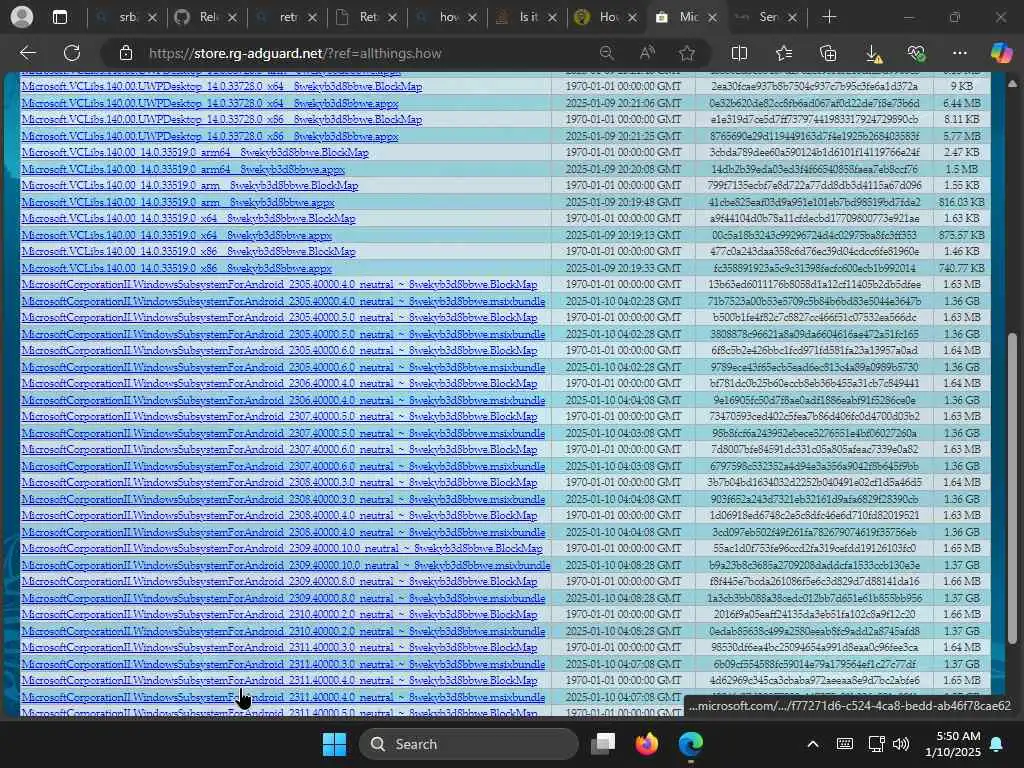This screenshot has height=768, width=1024.
Task: Open the volume control in tray
Action: 901,744
